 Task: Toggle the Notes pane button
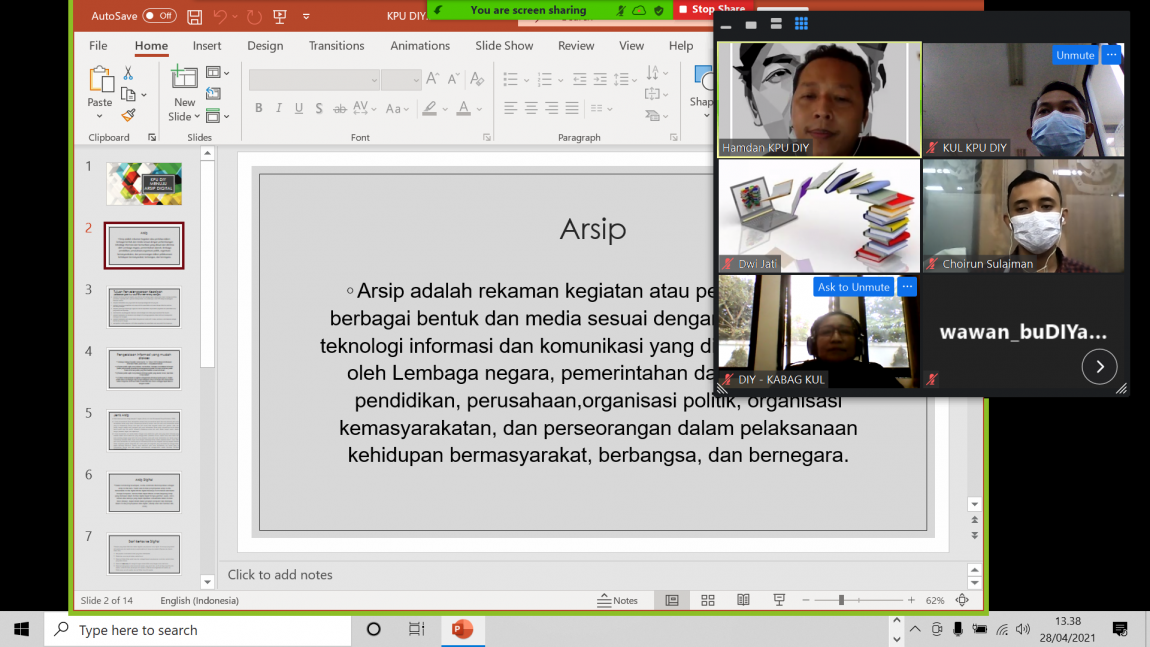tap(618, 600)
